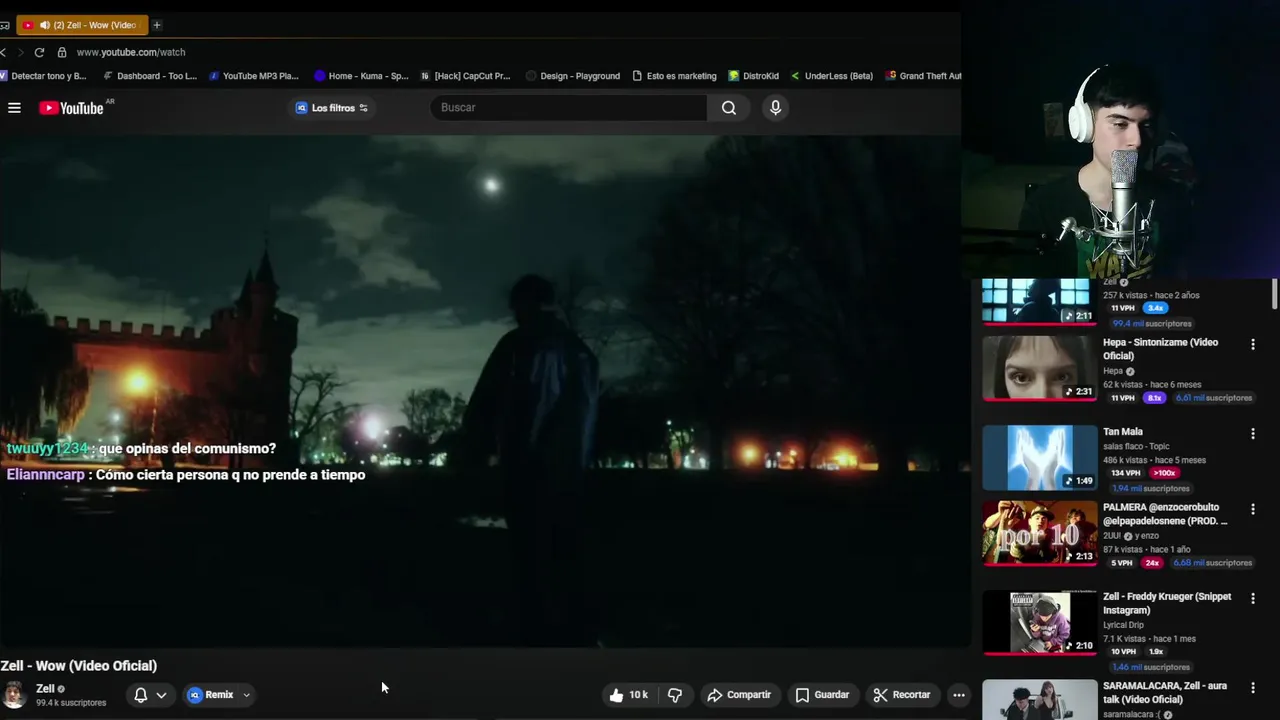The width and height of the screenshot is (1280, 720).
Task: Open the Grand Theft Auto bookmark
Action: (x=924, y=76)
